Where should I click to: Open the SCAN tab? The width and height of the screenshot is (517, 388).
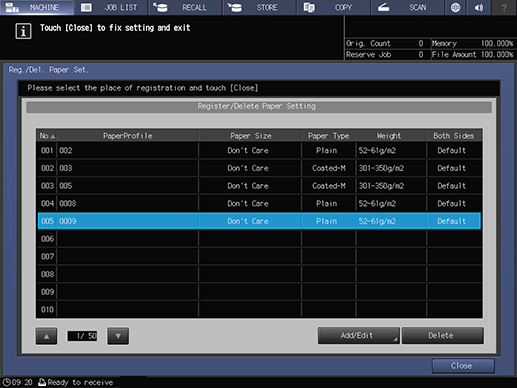click(408, 7)
